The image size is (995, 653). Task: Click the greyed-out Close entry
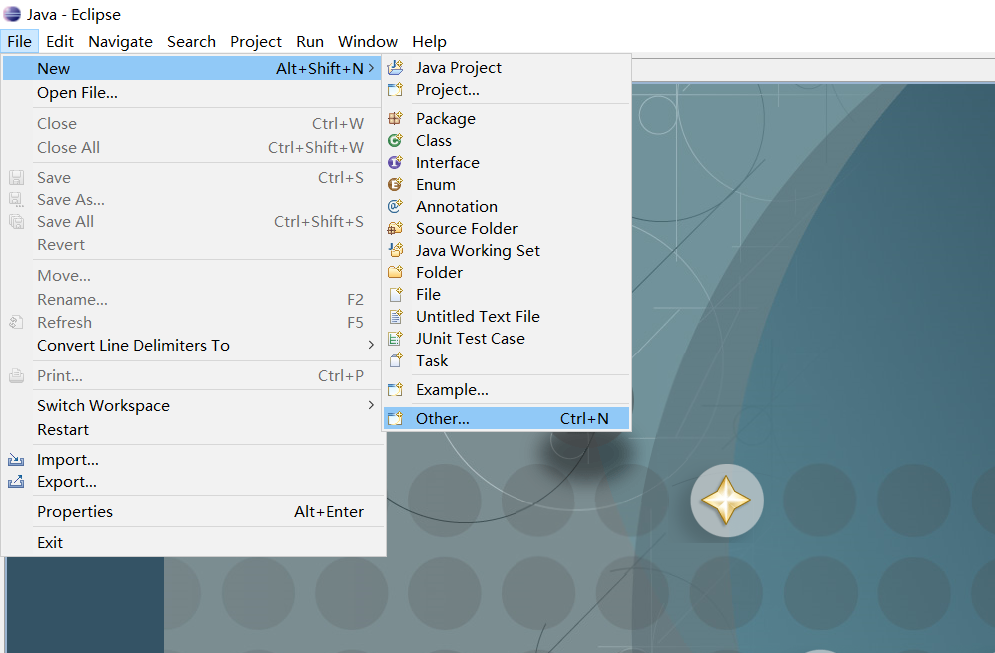click(194, 123)
